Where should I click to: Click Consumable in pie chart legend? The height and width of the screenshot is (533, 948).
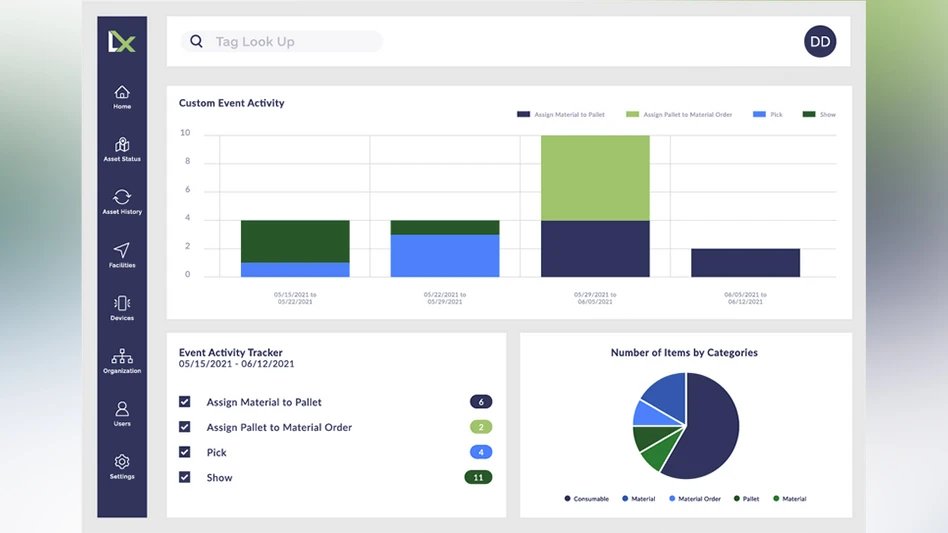click(x=586, y=499)
